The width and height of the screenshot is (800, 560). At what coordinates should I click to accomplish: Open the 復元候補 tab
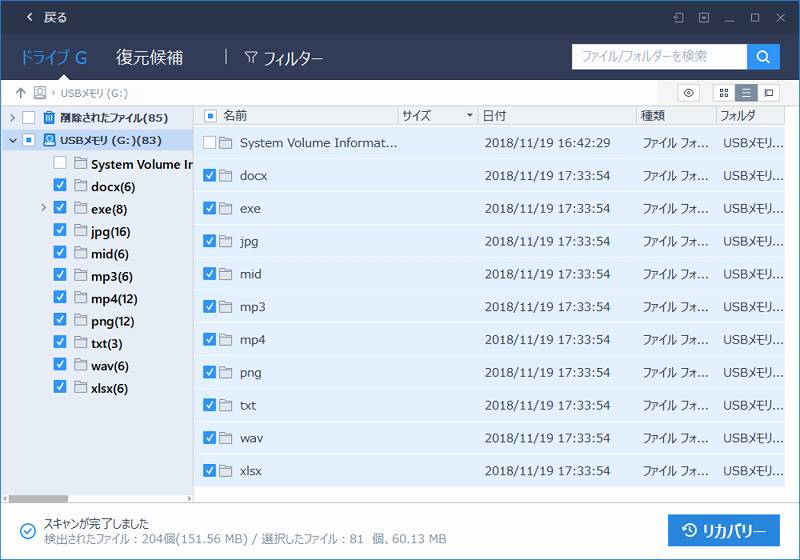pos(149,57)
